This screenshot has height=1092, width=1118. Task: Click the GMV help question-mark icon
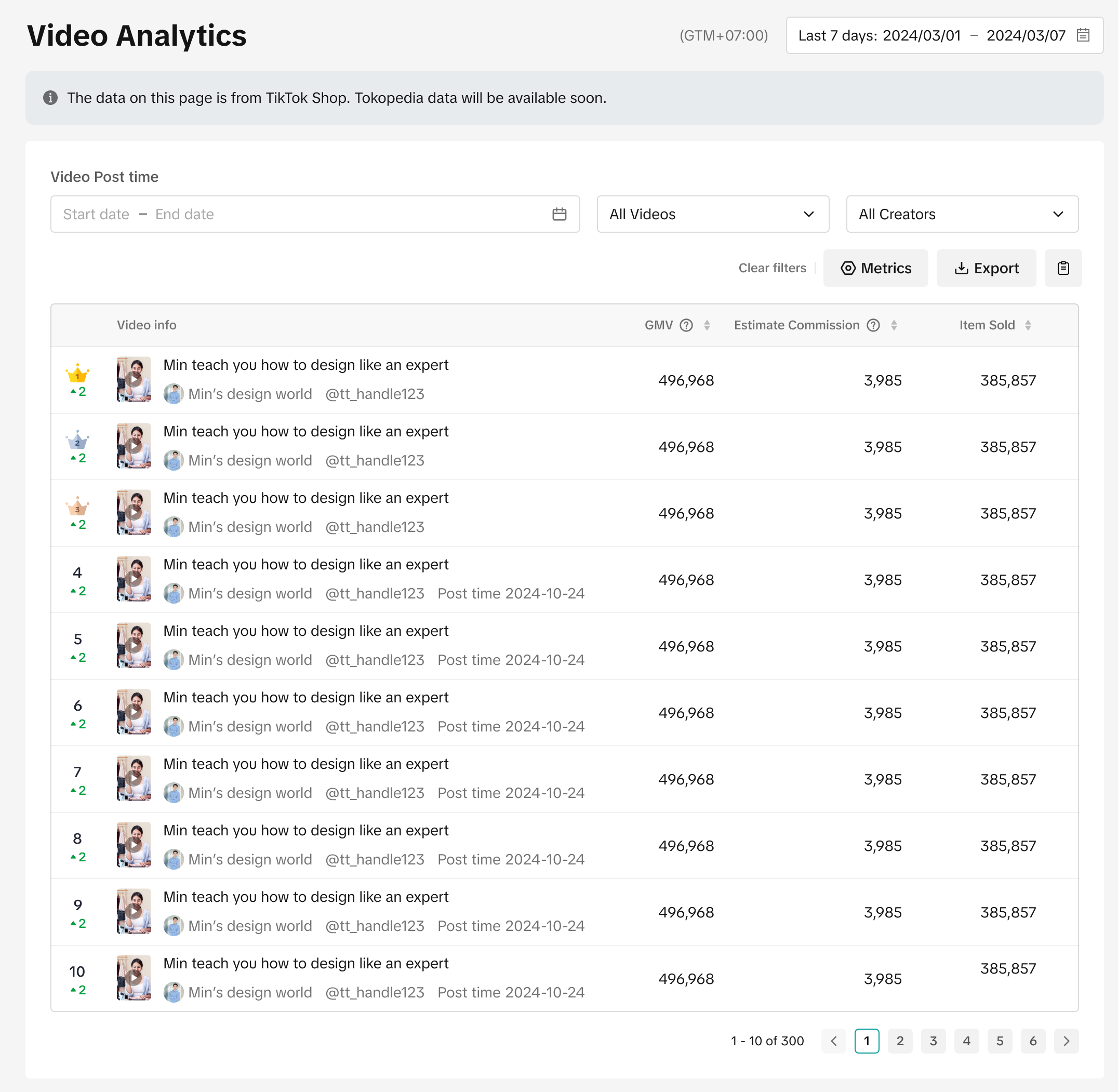coord(686,325)
